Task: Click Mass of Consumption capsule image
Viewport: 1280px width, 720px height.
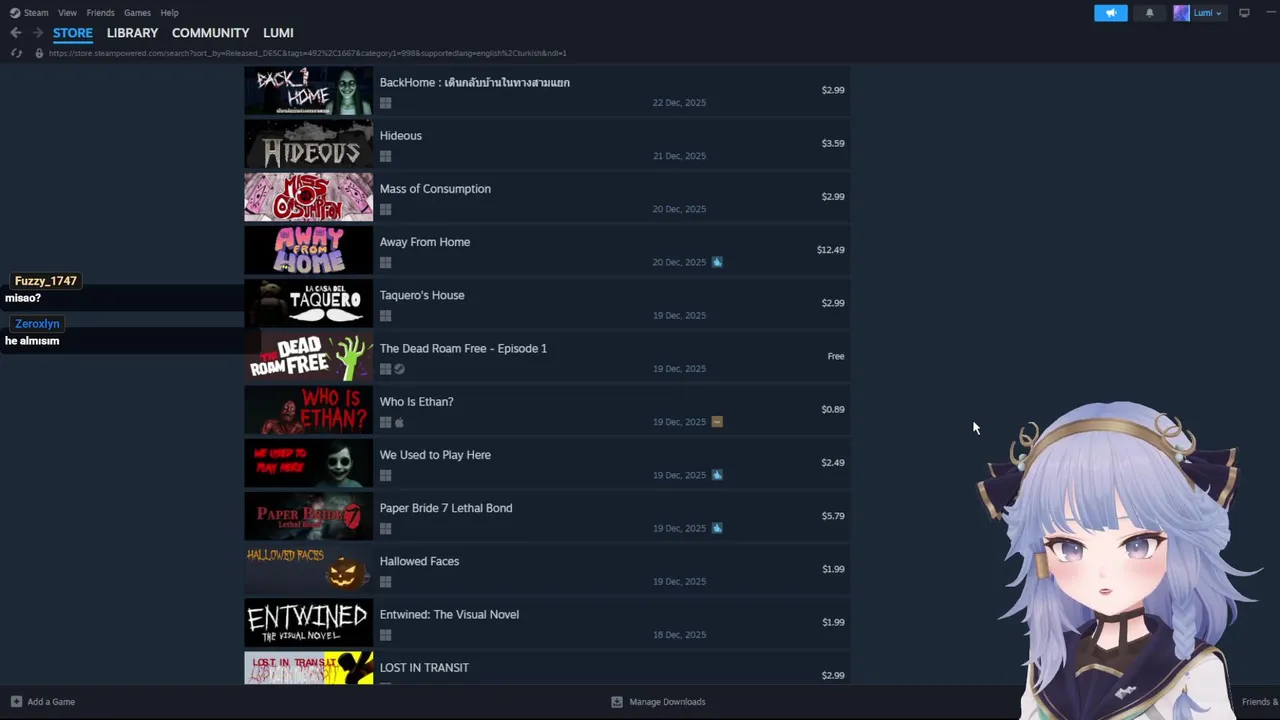Action: tap(308, 197)
